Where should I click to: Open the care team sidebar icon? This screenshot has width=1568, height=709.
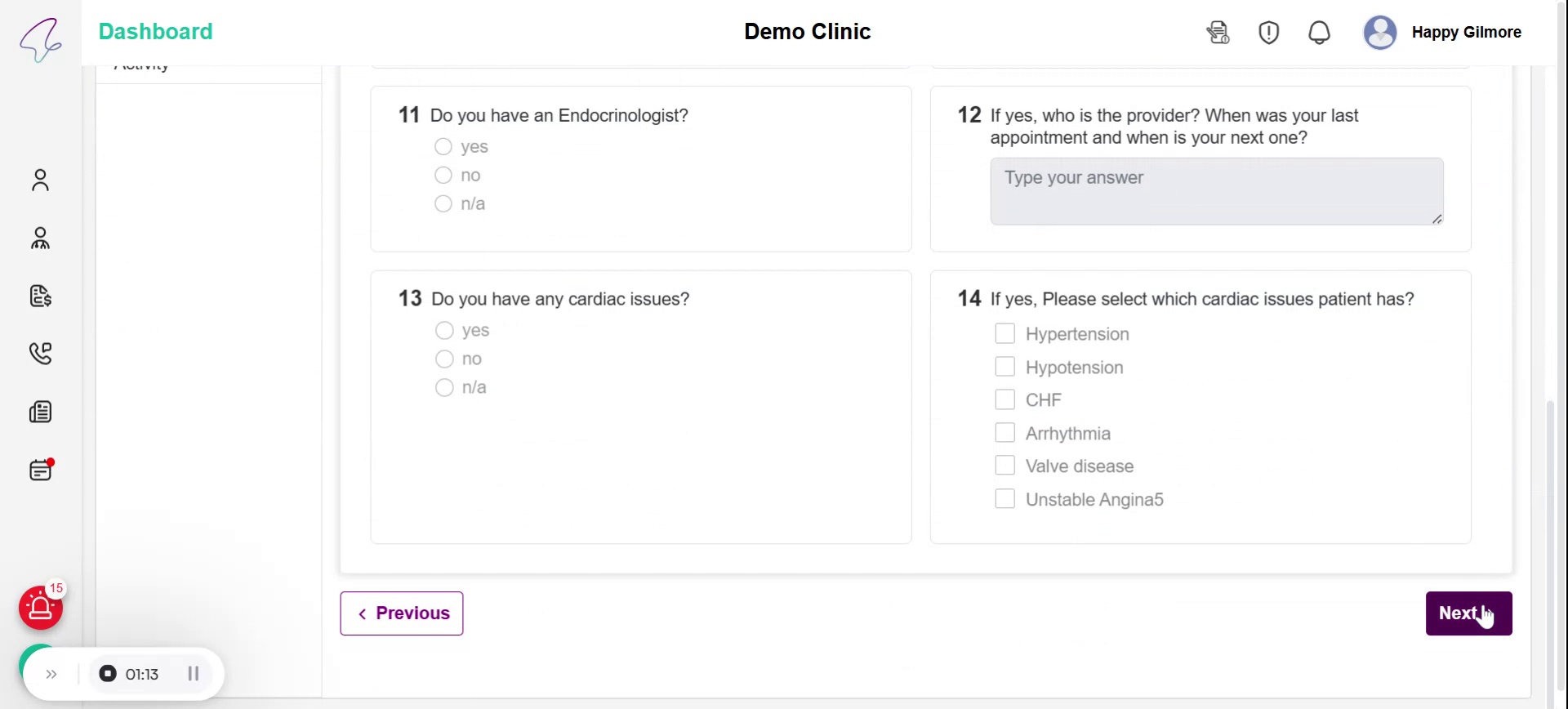coord(40,238)
